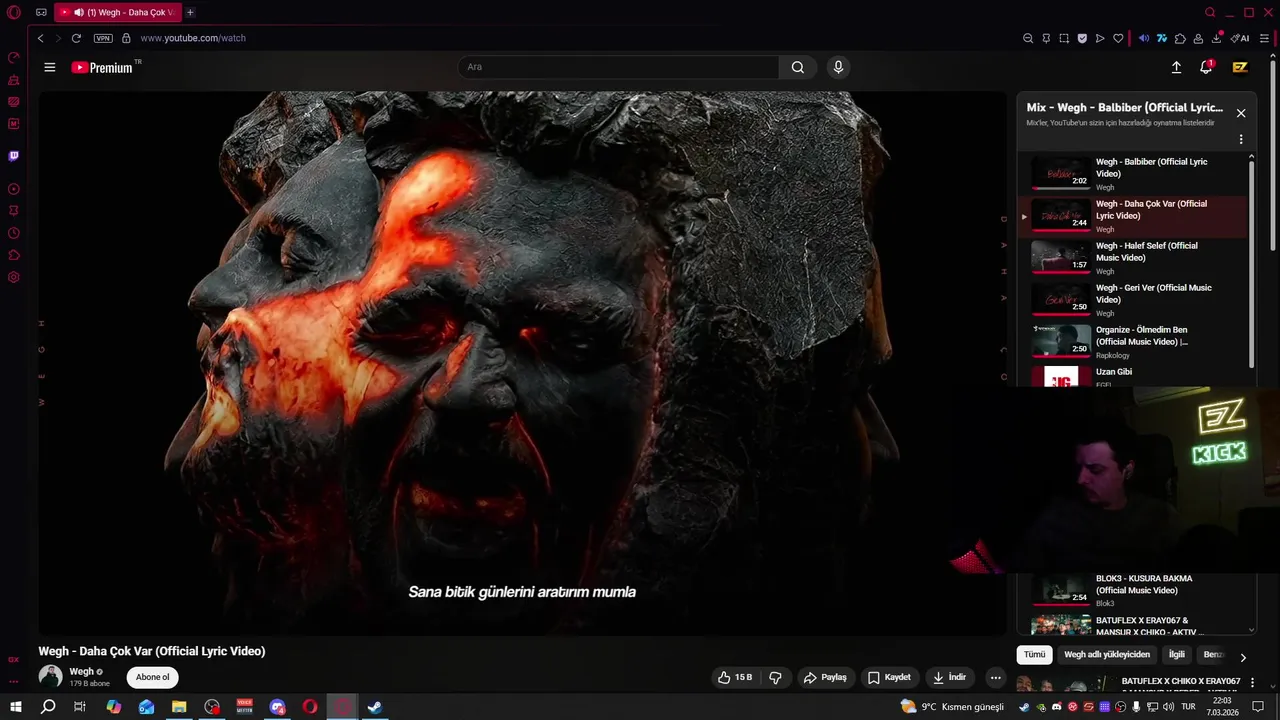This screenshot has width=1280, height=720.
Task: Open the video's more actions ellipsis
Action: pos(995,677)
